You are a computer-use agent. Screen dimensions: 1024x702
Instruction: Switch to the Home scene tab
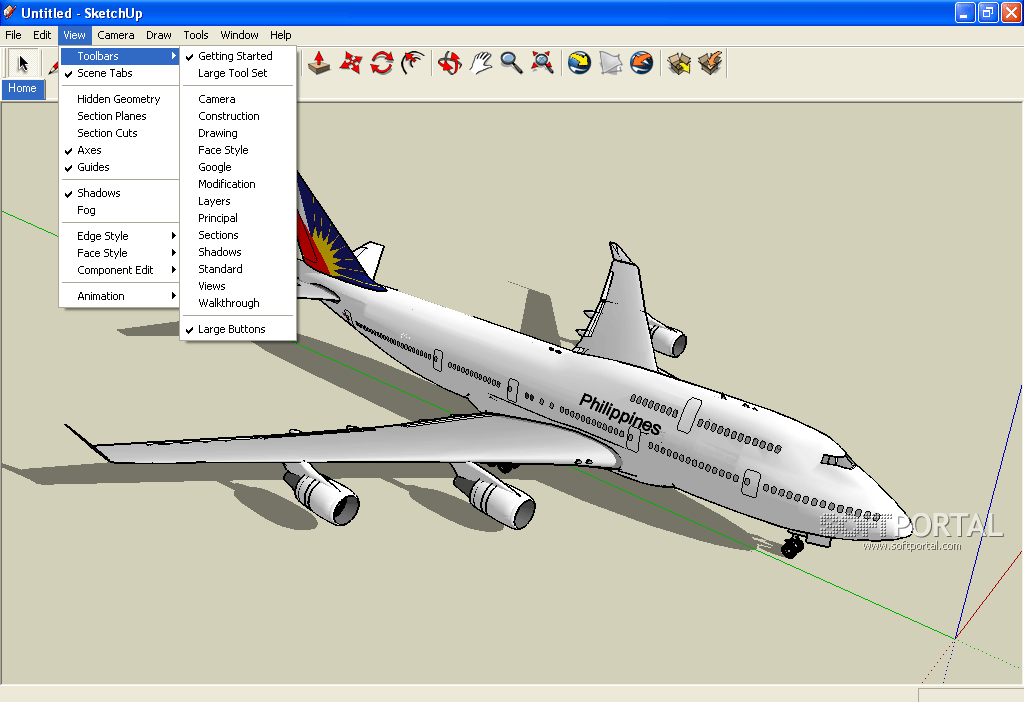(22, 88)
